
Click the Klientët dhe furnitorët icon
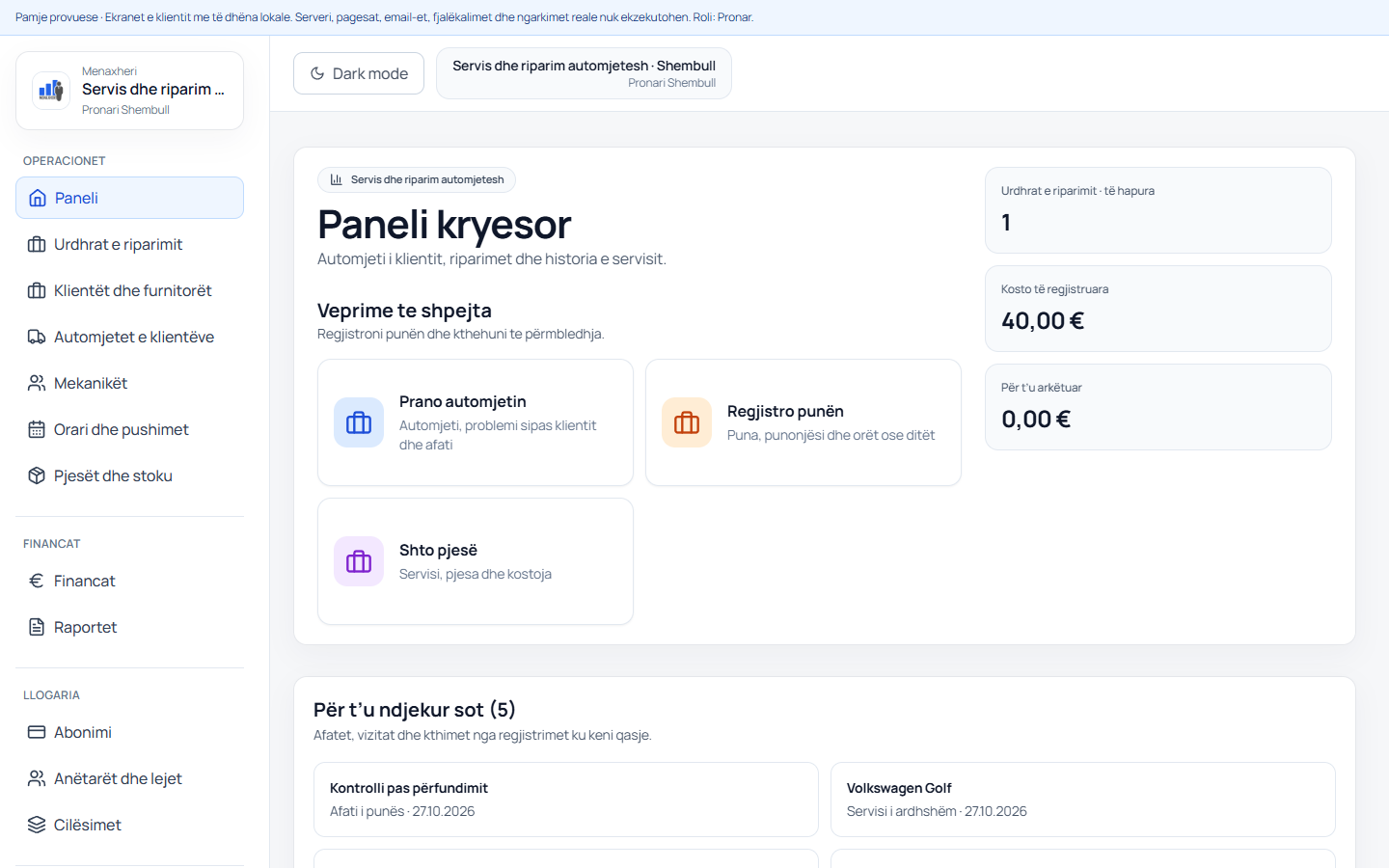click(37, 290)
